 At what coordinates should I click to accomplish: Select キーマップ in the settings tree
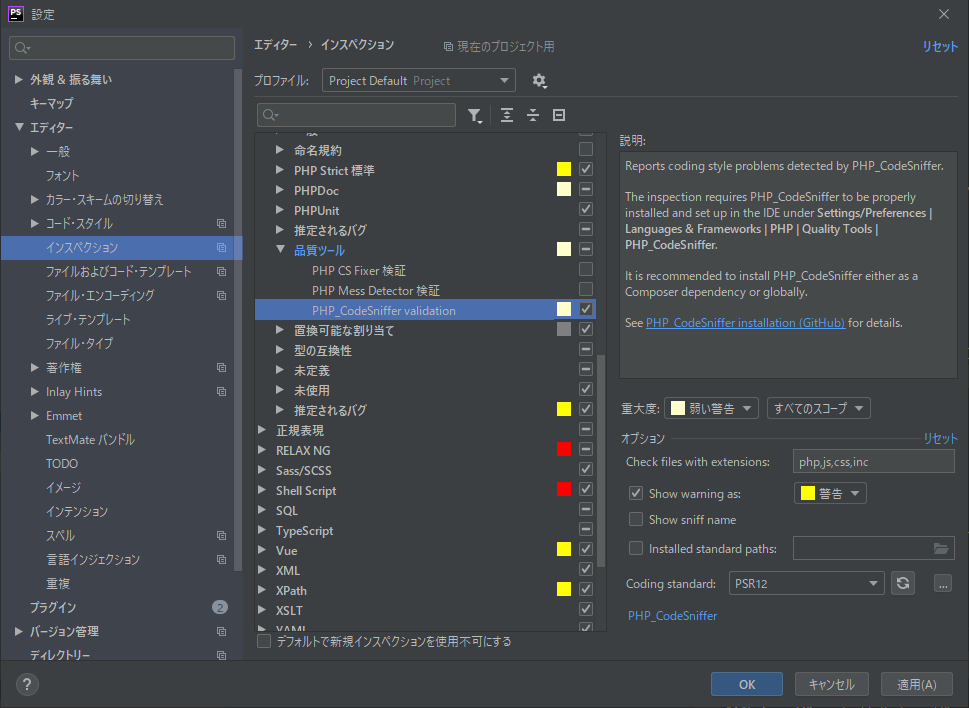click(x=52, y=103)
